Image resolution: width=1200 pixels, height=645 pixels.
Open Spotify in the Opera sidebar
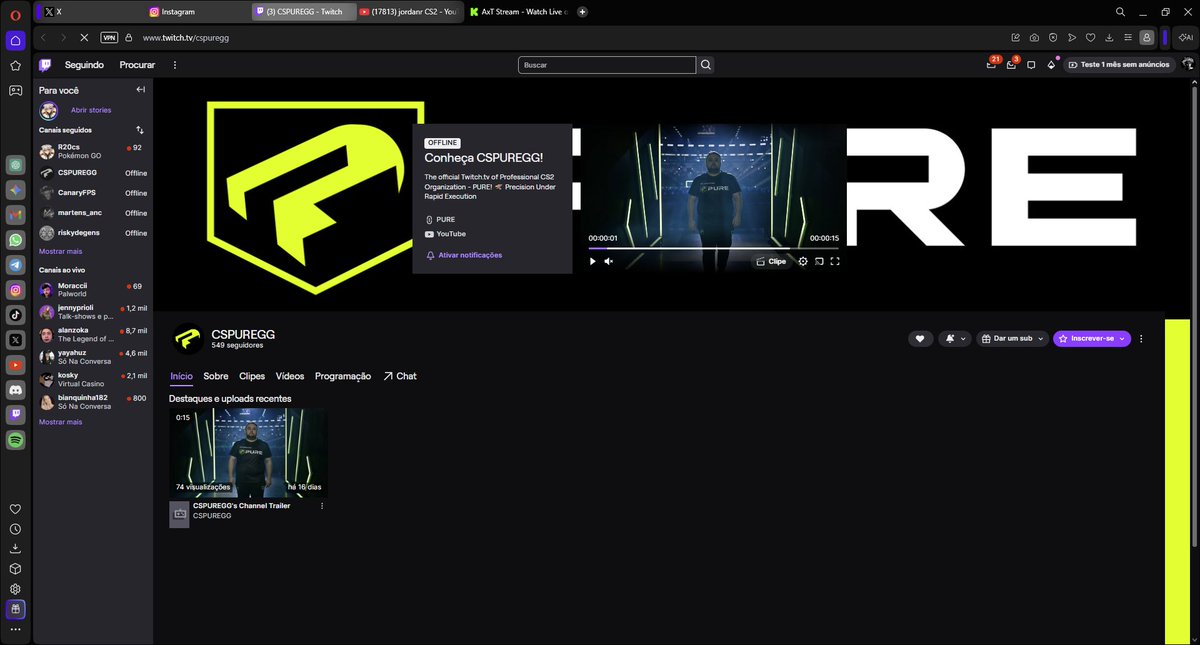click(16, 440)
